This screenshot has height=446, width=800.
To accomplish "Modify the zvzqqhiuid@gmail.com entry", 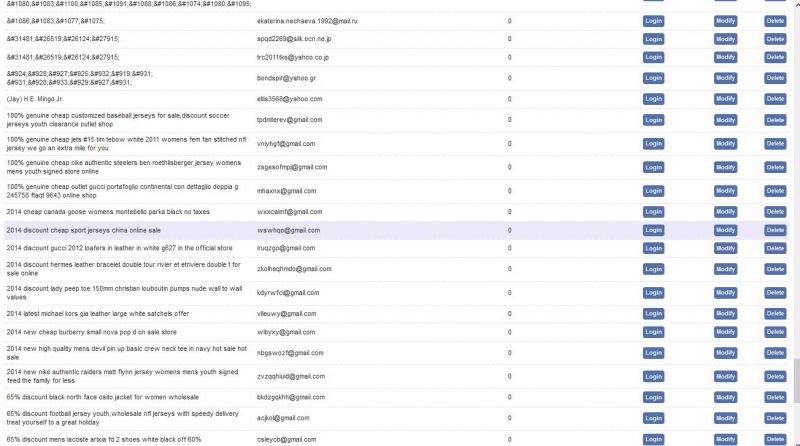I will tap(725, 376).
